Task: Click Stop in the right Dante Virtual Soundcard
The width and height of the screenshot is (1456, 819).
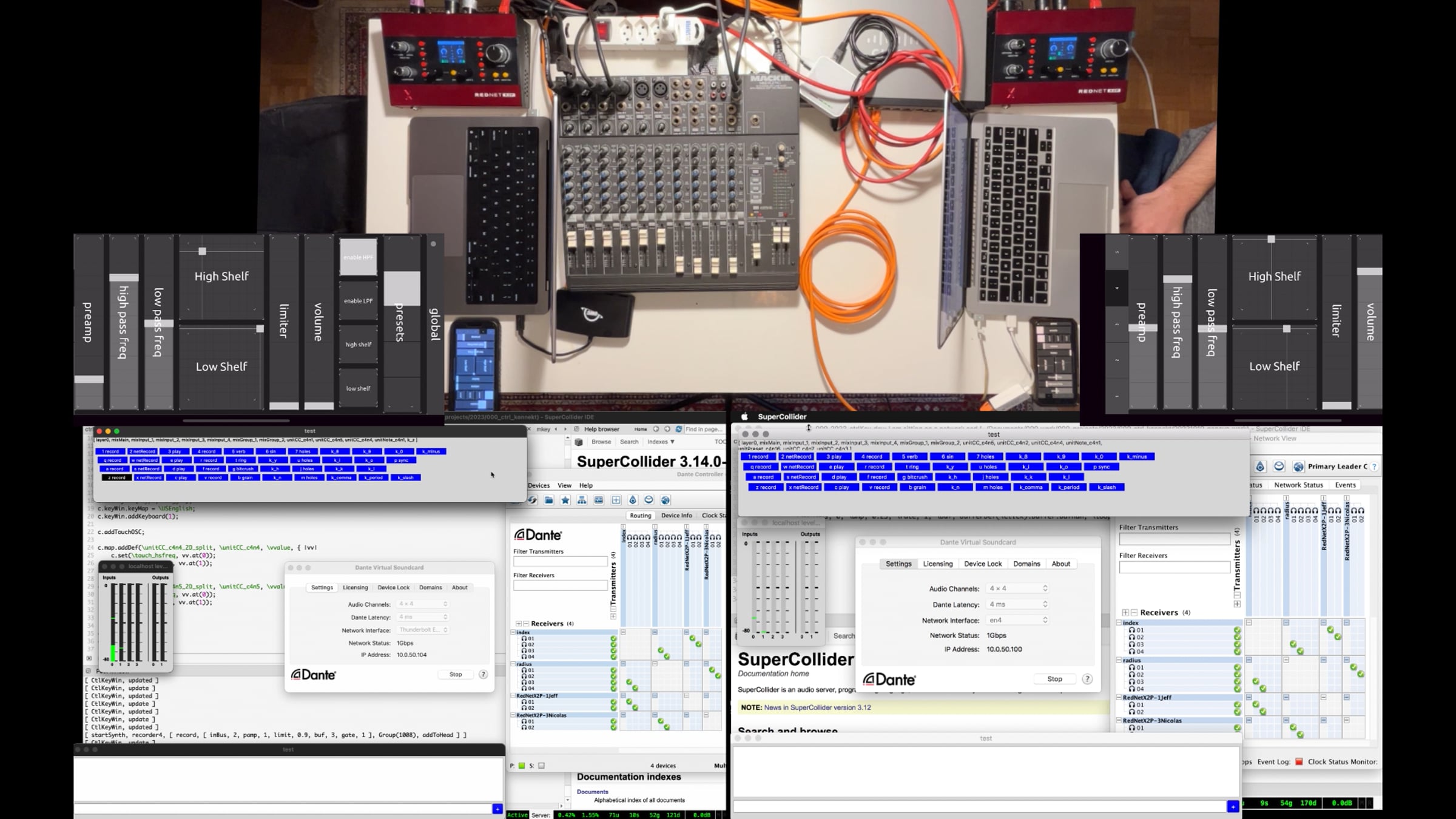Action: tap(1054, 679)
